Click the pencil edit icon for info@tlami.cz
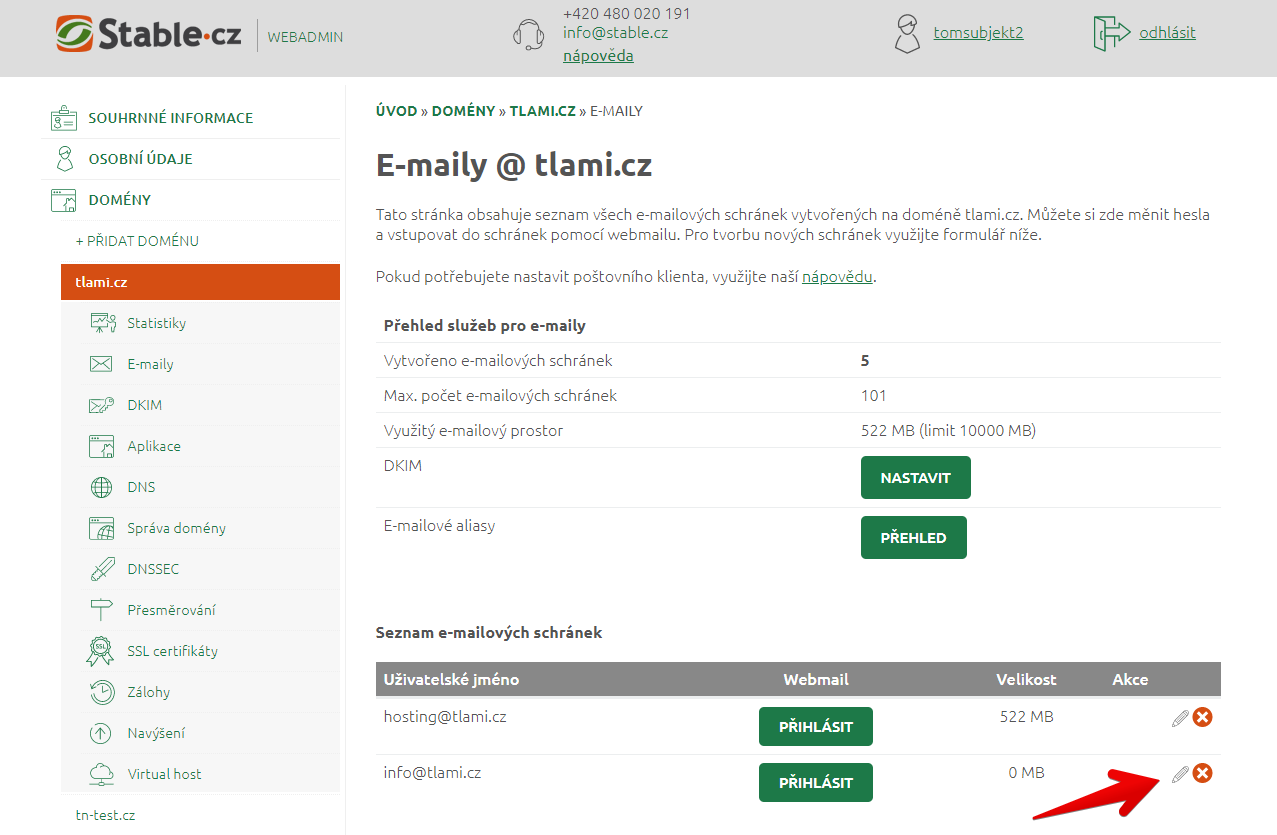 [x=1180, y=773]
